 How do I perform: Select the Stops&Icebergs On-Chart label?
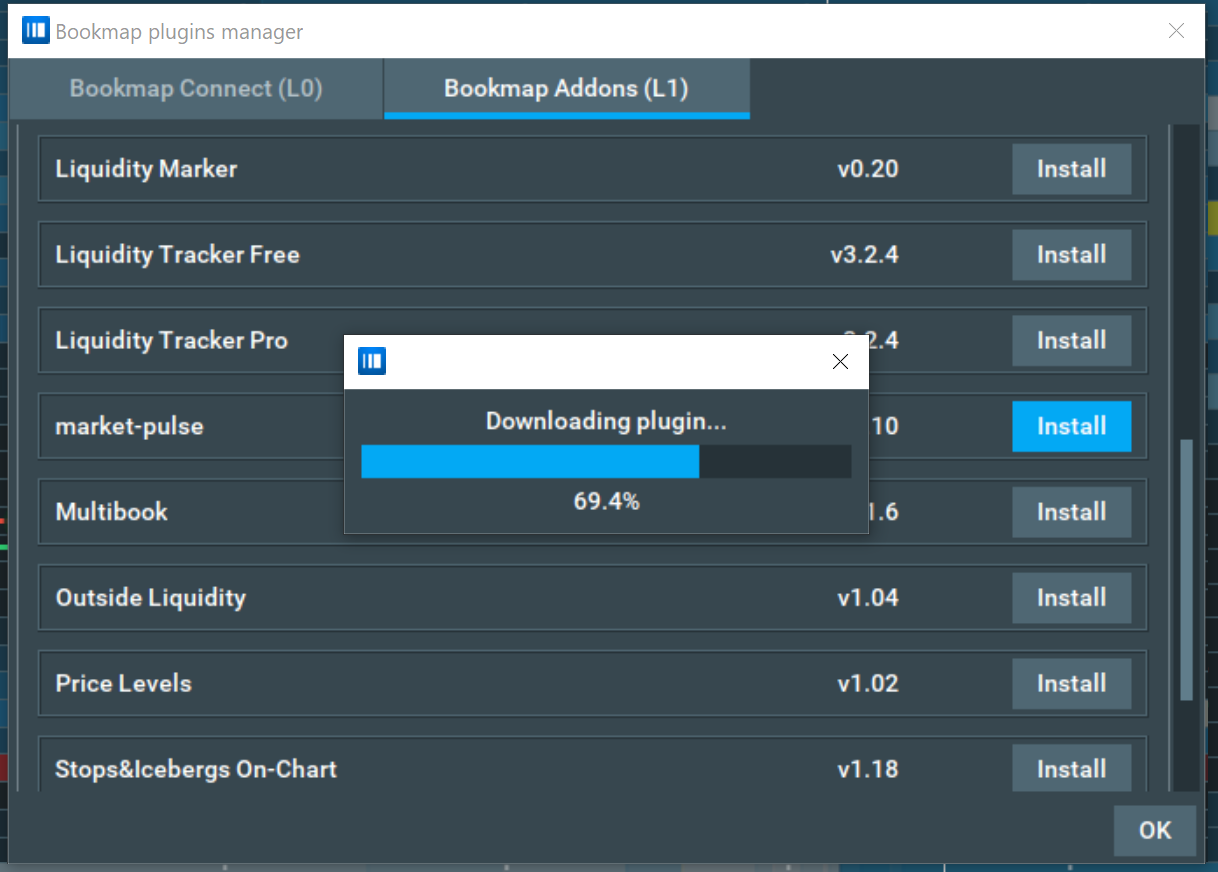(196, 770)
